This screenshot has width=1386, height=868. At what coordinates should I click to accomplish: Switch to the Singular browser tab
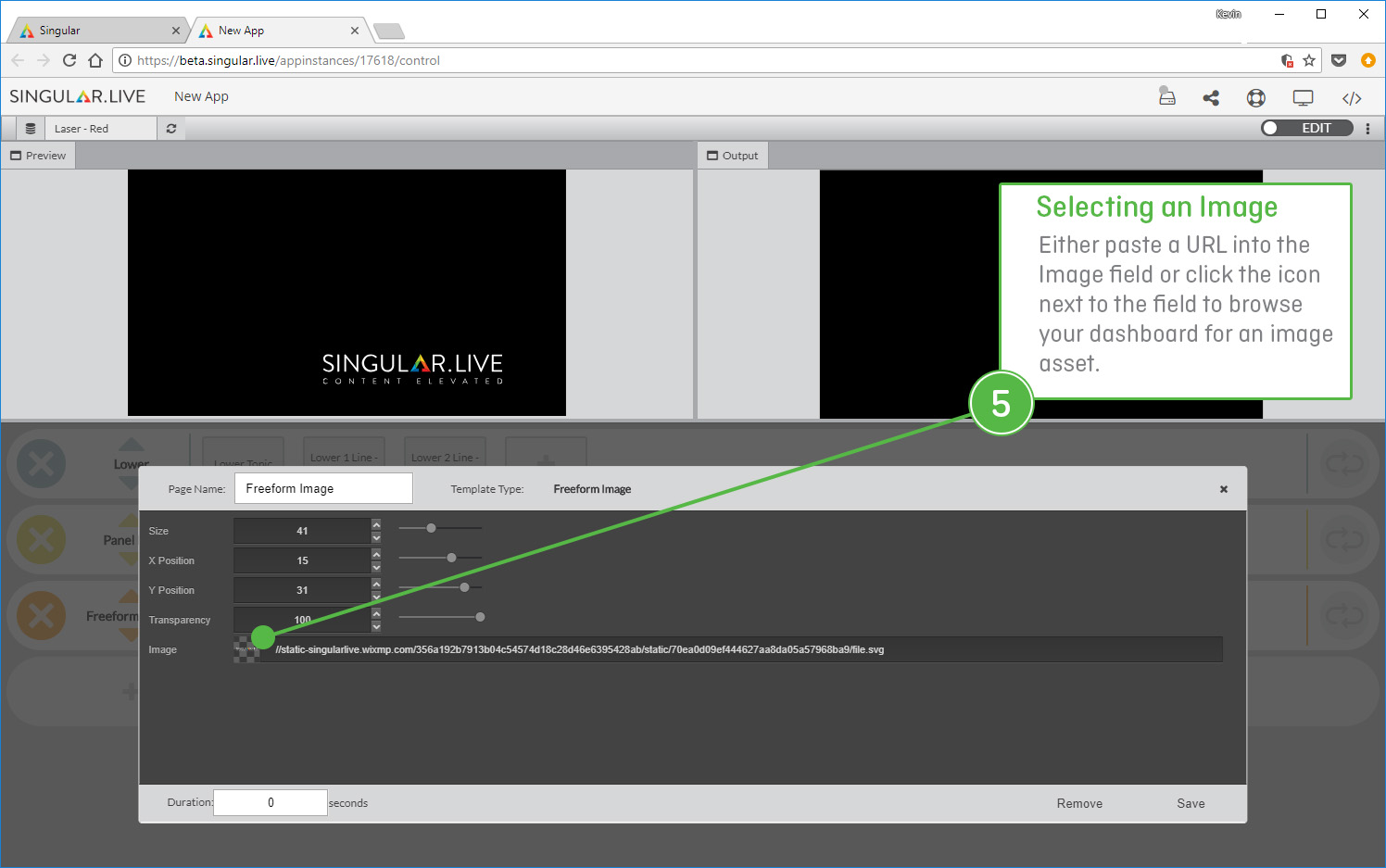97,31
